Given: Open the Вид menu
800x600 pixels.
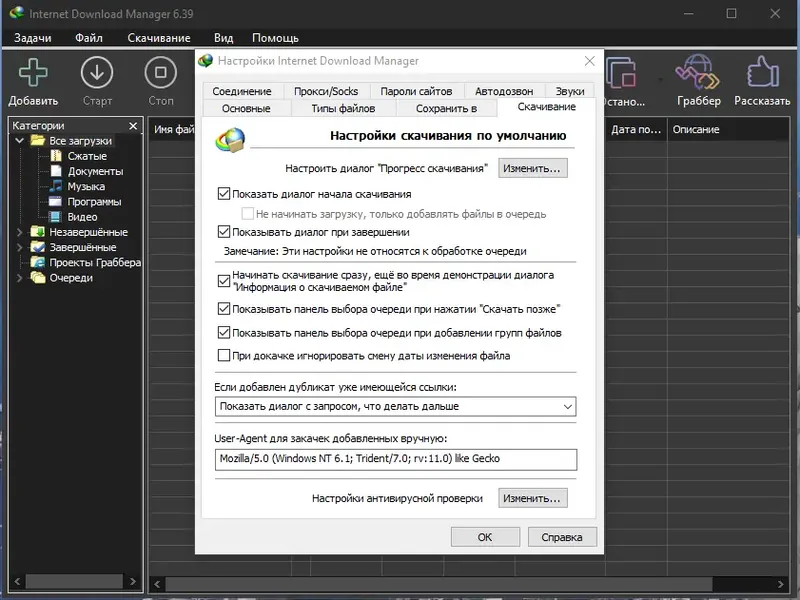Looking at the screenshot, I should coord(223,38).
